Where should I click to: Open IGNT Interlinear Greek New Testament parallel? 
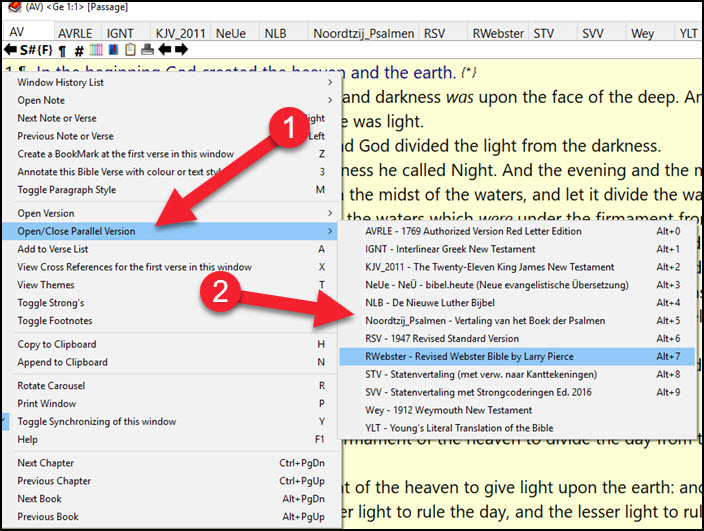pyautogui.click(x=517, y=249)
